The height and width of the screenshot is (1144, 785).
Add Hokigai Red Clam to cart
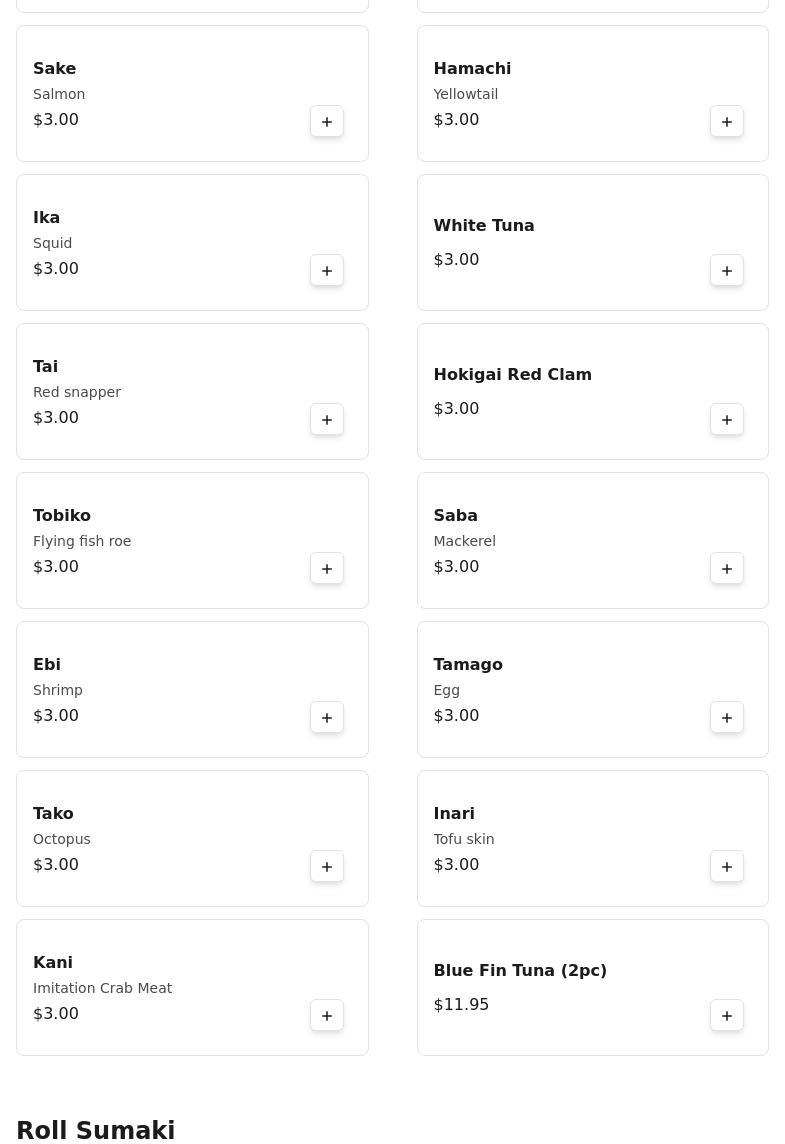coord(727,419)
